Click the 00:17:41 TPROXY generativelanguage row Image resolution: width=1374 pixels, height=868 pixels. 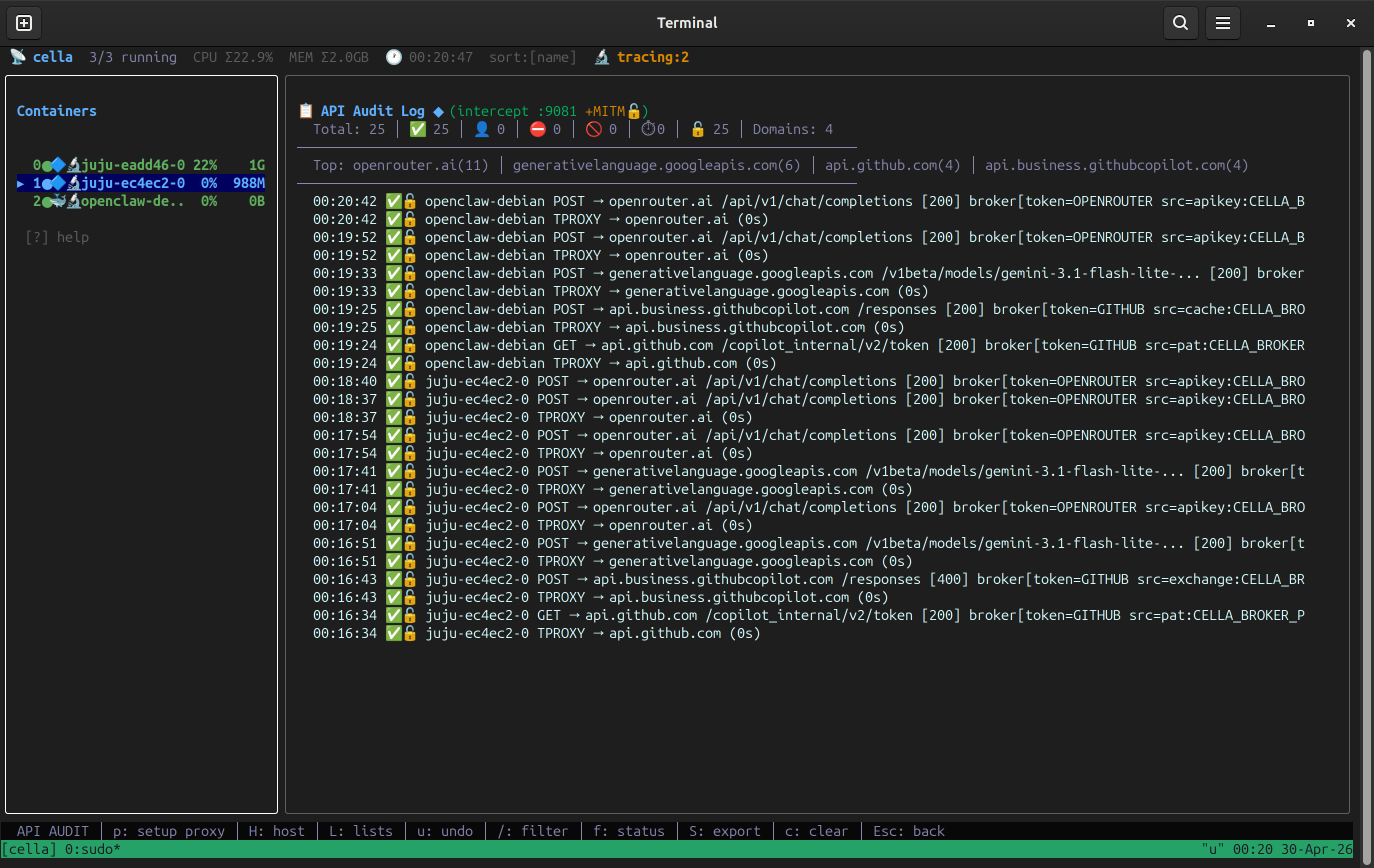[x=612, y=489]
